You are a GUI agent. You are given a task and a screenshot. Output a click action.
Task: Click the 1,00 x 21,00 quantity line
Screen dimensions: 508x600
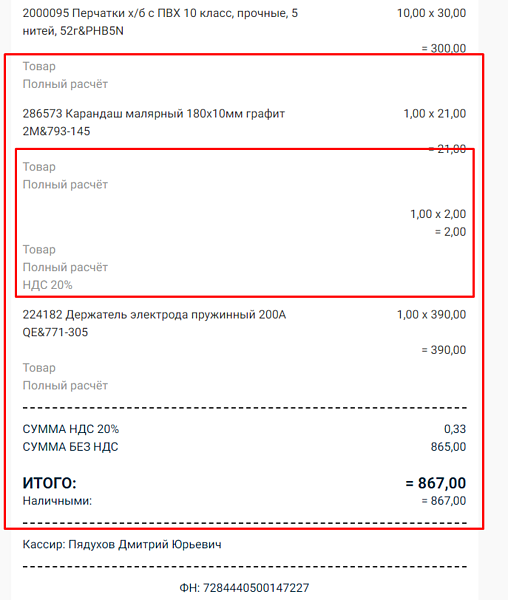pos(435,114)
